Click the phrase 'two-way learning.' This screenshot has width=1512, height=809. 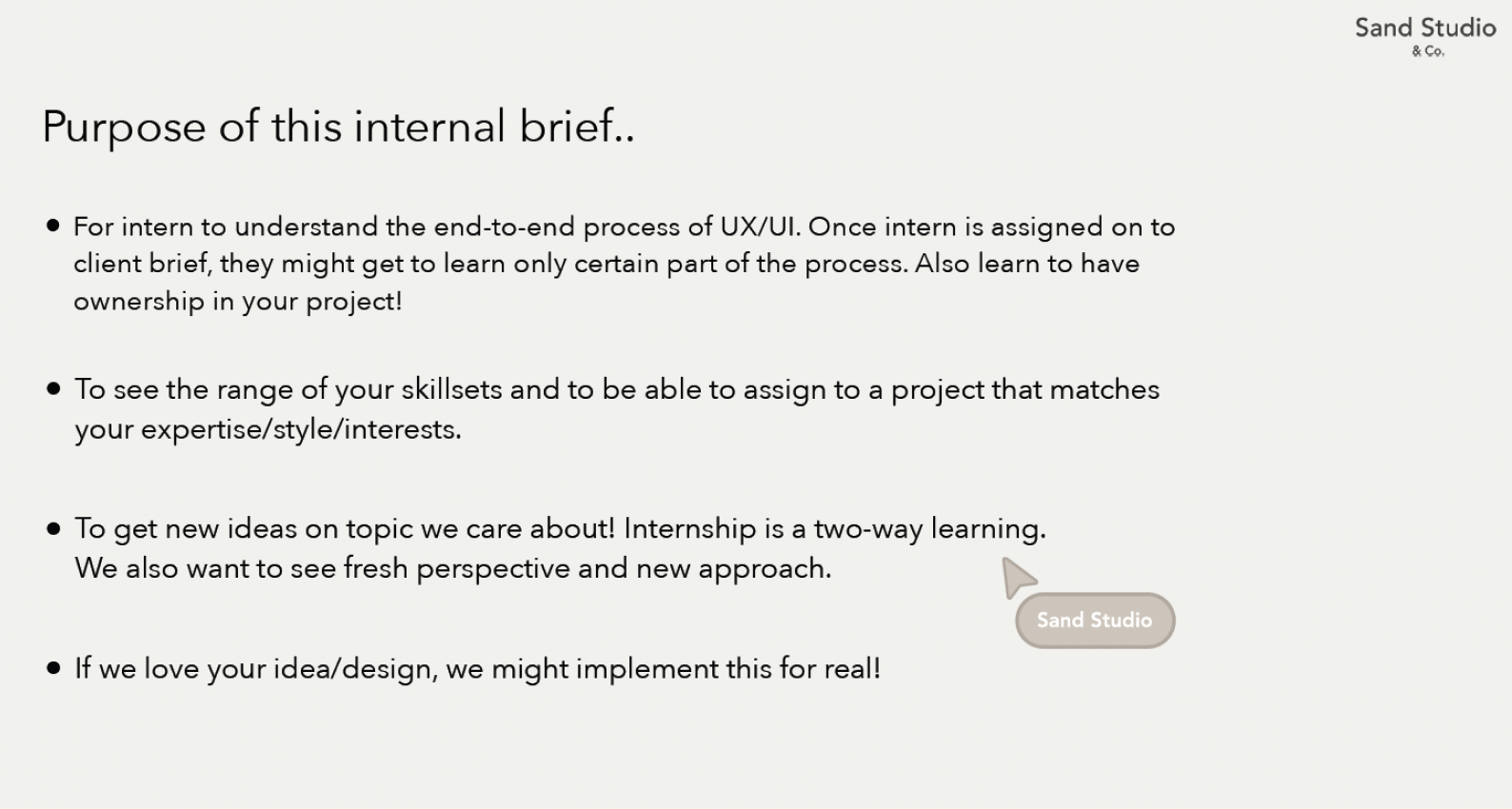pos(929,529)
